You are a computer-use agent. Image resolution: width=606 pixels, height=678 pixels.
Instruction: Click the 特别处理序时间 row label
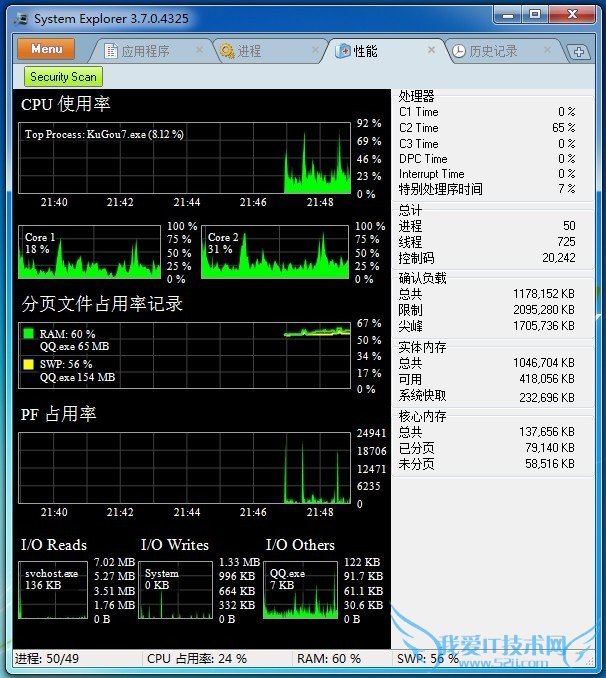(440, 189)
